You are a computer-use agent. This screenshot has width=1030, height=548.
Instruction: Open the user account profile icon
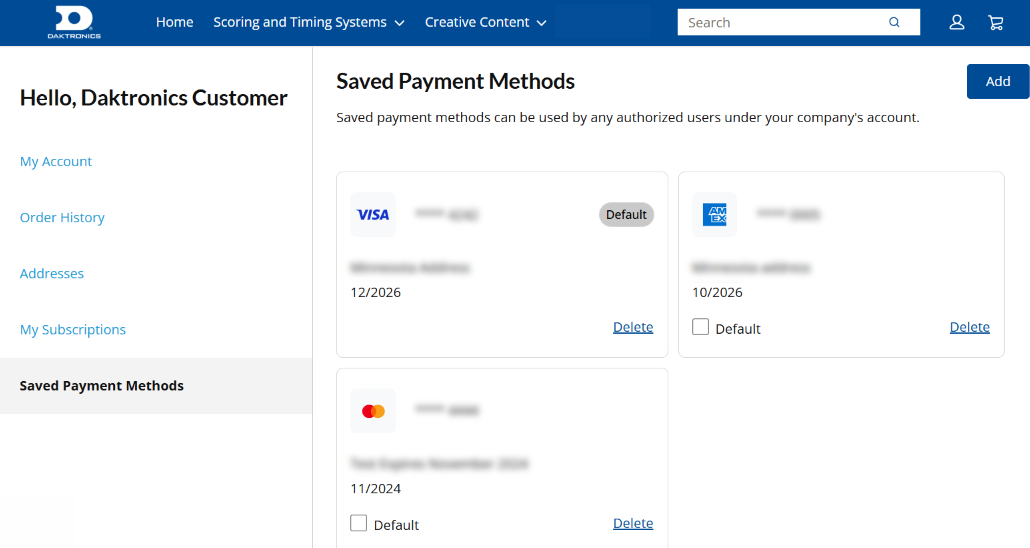point(957,22)
